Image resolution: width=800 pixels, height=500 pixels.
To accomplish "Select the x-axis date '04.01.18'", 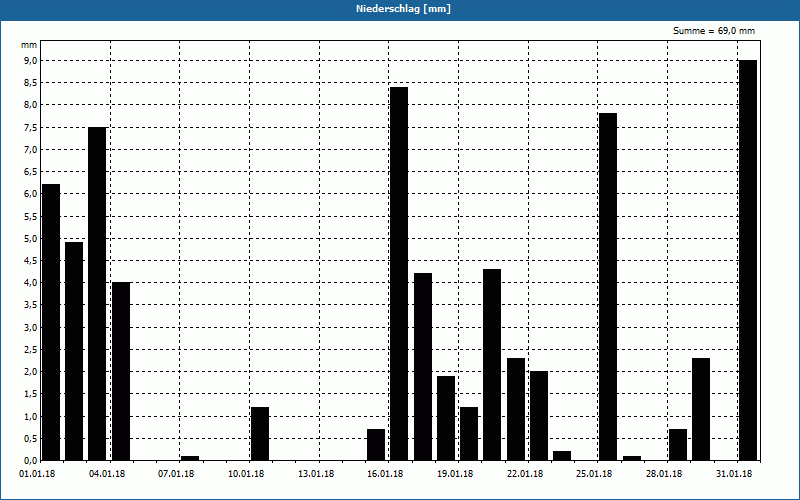I will click(107, 474).
